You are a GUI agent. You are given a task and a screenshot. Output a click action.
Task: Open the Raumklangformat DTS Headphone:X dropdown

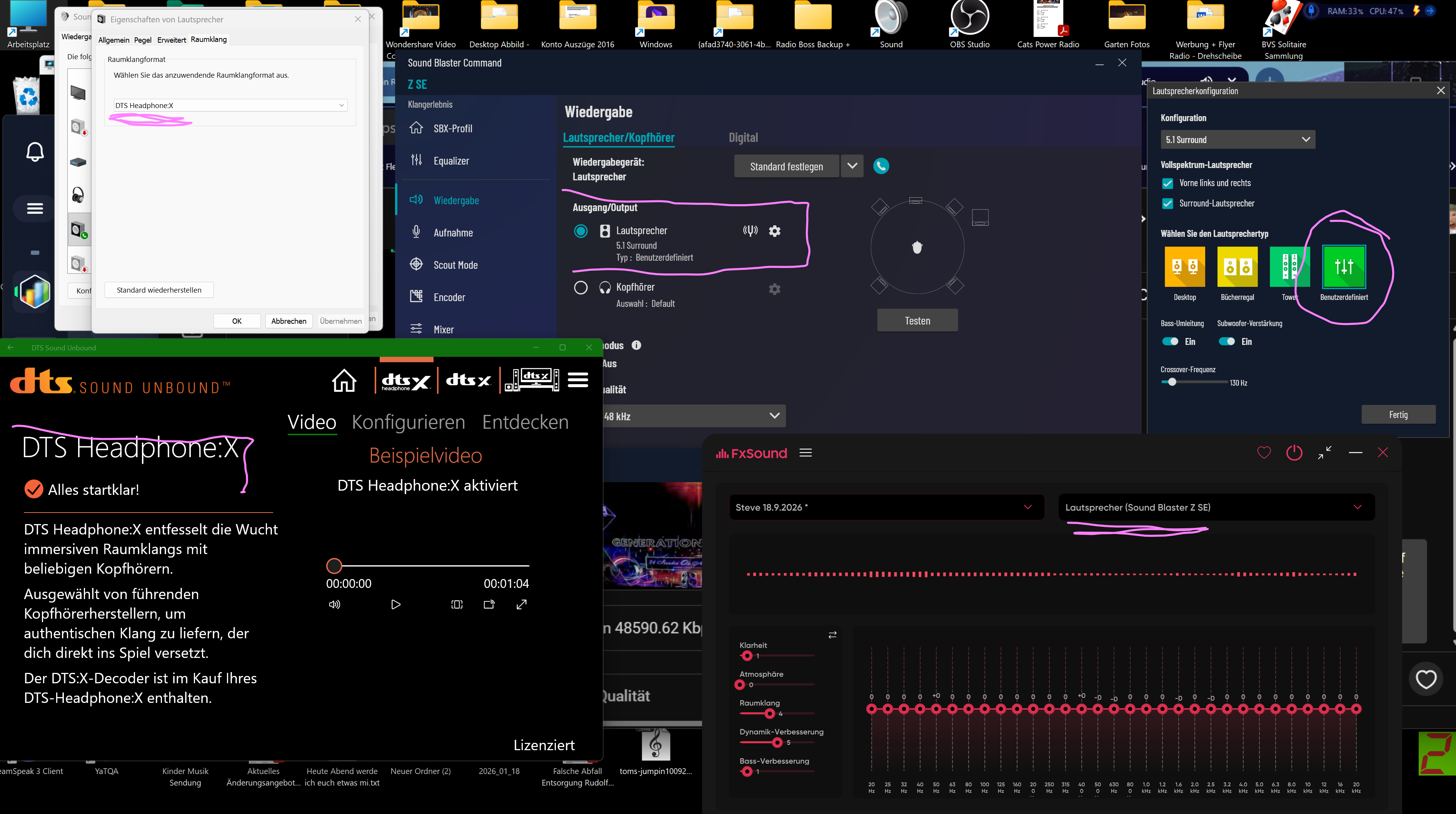point(230,105)
